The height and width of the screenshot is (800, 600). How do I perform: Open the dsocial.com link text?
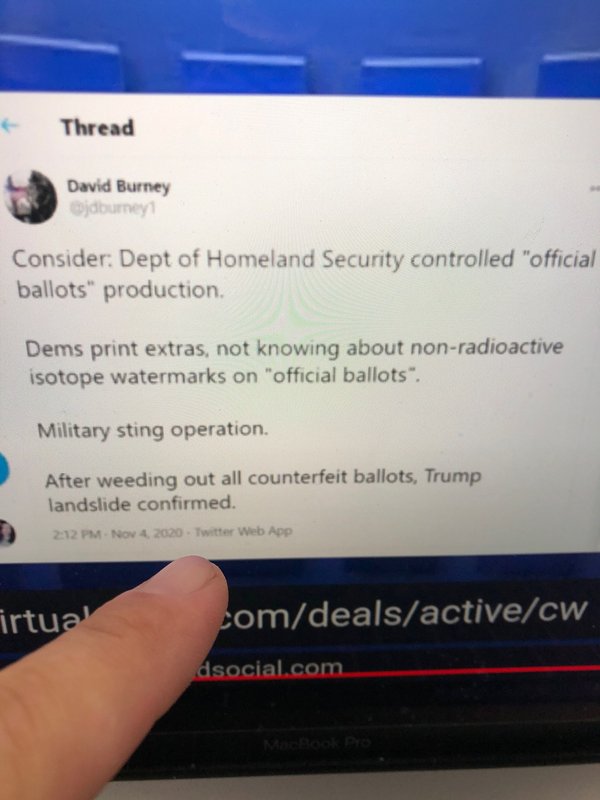(x=269, y=667)
